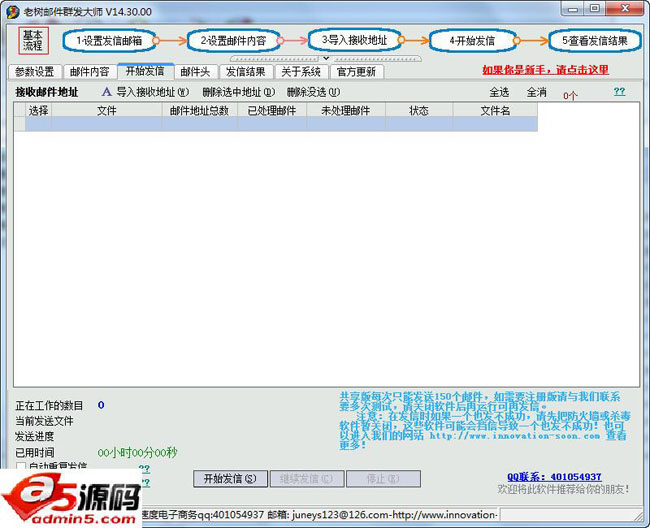Open the QQ联系: 401054937 link
Screen dimensions: 650x528
[x=554, y=477]
